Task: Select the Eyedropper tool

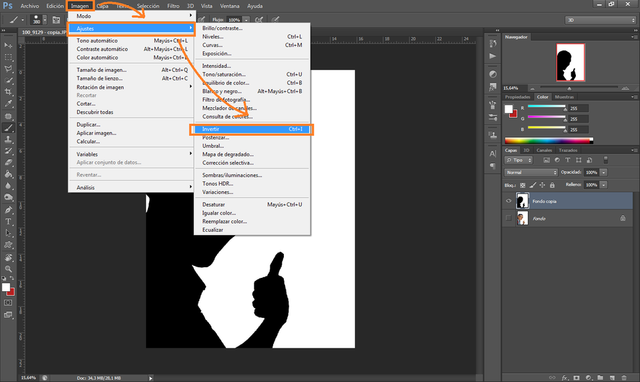Action: (x=8, y=104)
